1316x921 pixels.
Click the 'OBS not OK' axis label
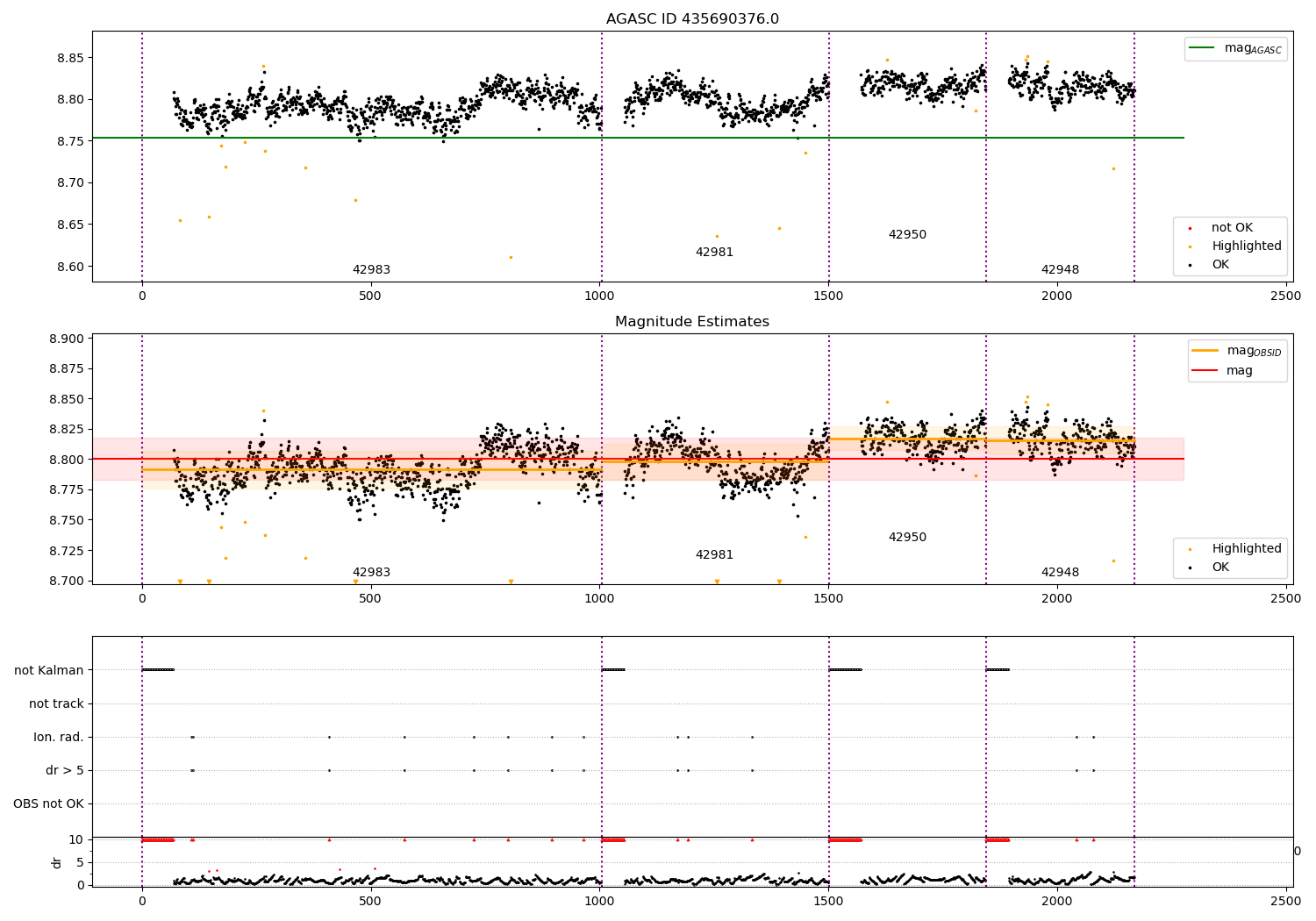[x=48, y=804]
